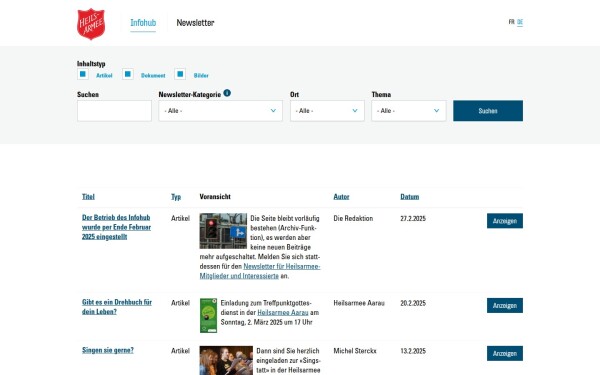Open the Newsletter-Kategorie info icon
Viewport: 600px width, 375px height.
tap(227, 93)
